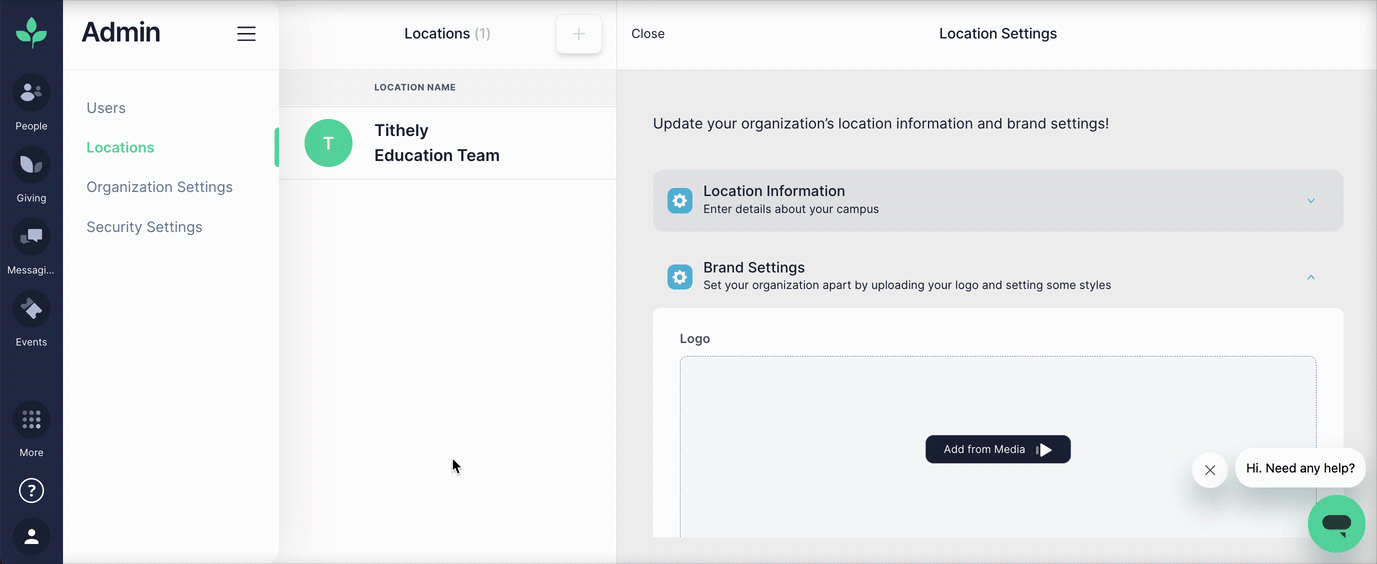1377x564 pixels.
Task: Click the help question mark icon
Action: (31, 491)
